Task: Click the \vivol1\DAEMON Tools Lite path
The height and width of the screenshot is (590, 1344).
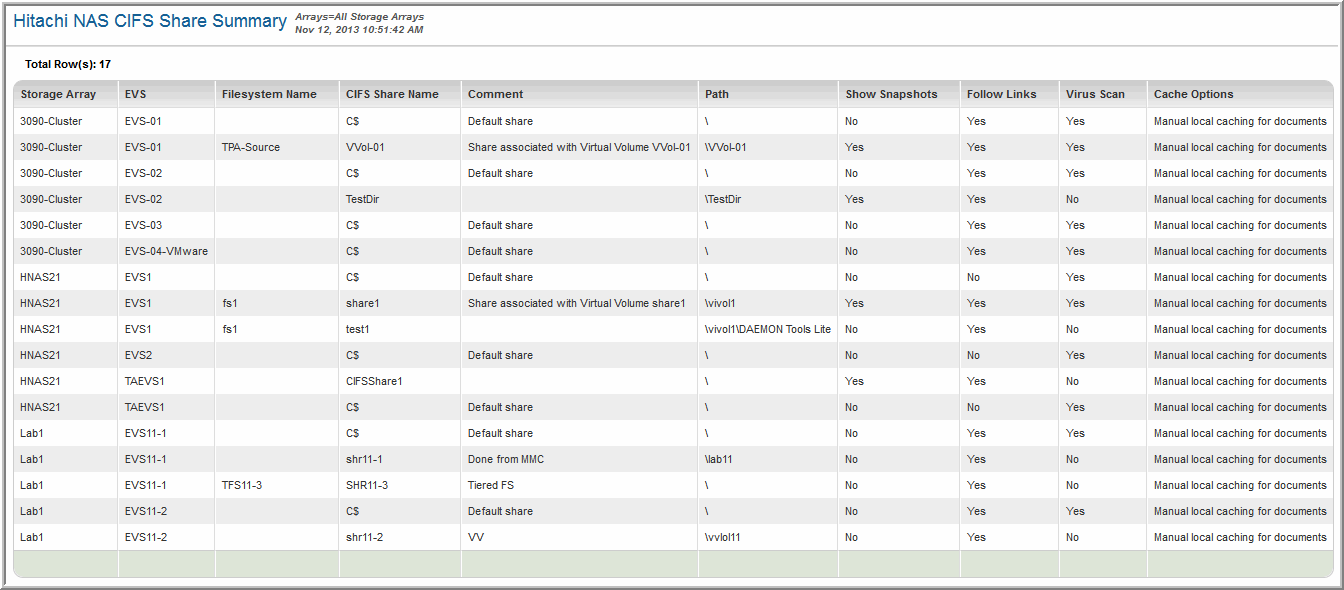Action: coord(767,329)
